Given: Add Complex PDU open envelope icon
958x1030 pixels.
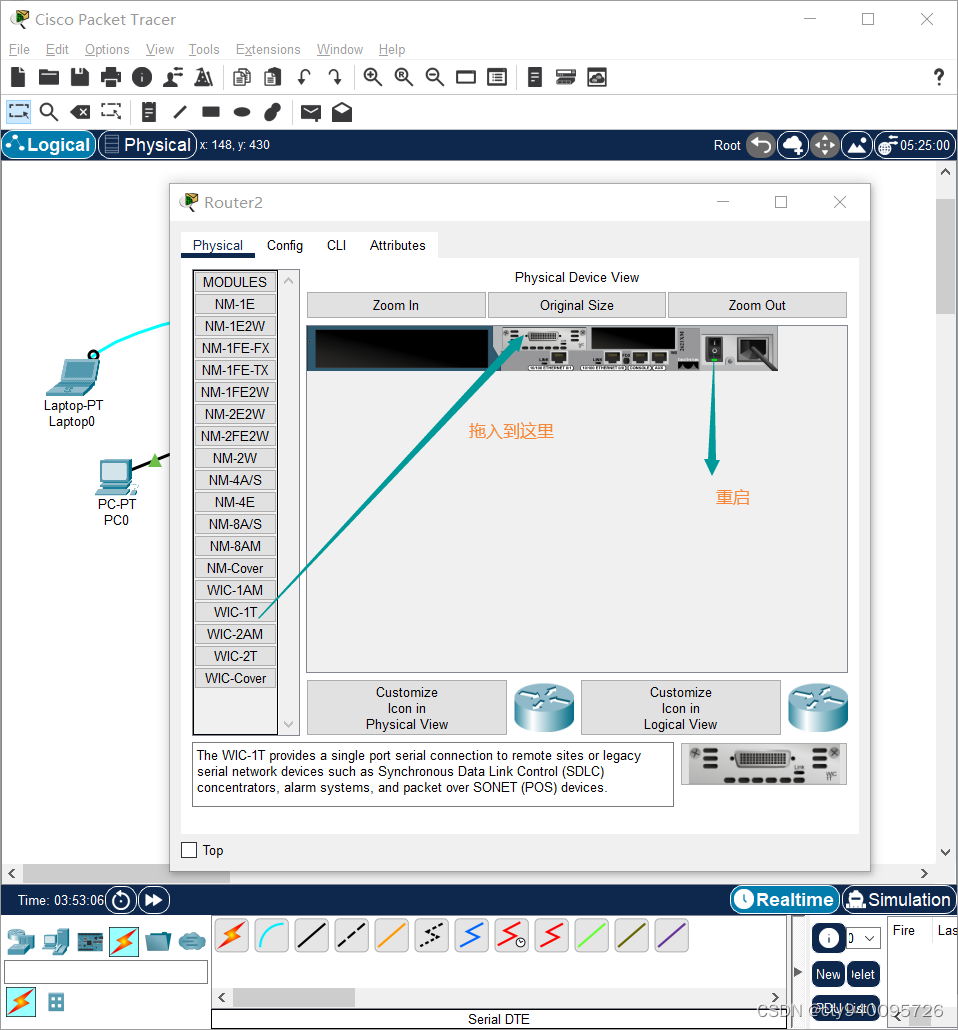Looking at the screenshot, I should pos(342,112).
